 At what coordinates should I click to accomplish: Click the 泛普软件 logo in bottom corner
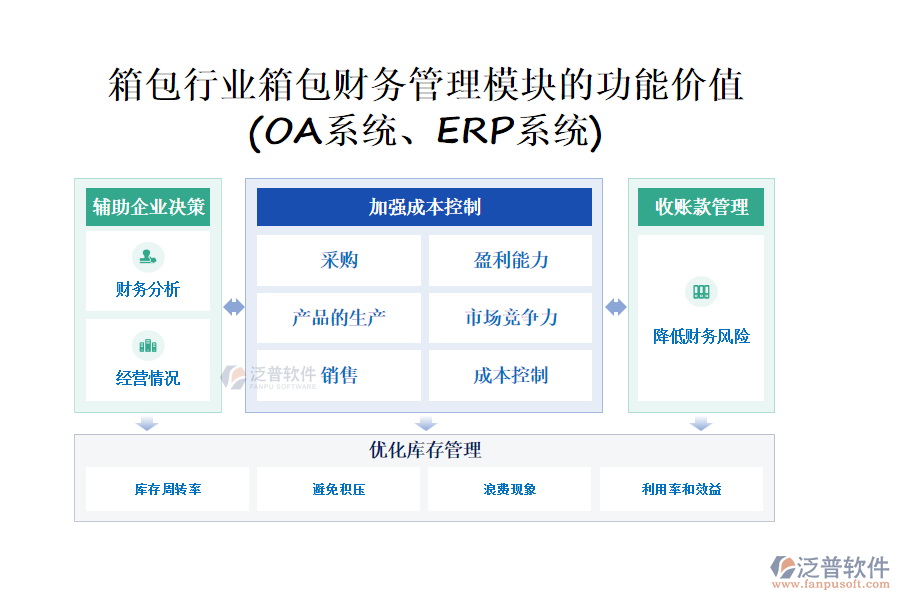(x=829, y=567)
